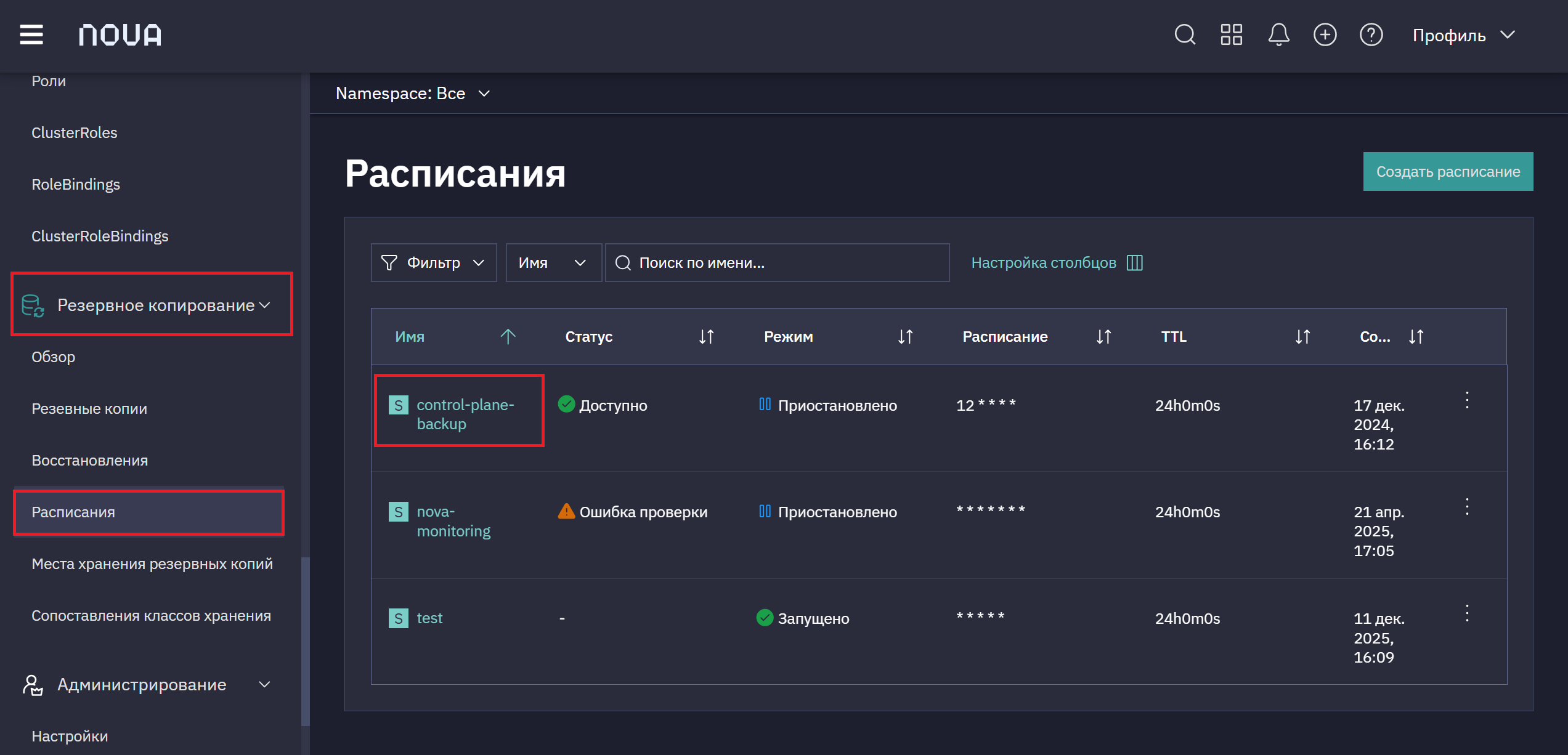Open the Имя search-type dropdown
Viewport: 1568px width, 755px height.
click(x=553, y=263)
